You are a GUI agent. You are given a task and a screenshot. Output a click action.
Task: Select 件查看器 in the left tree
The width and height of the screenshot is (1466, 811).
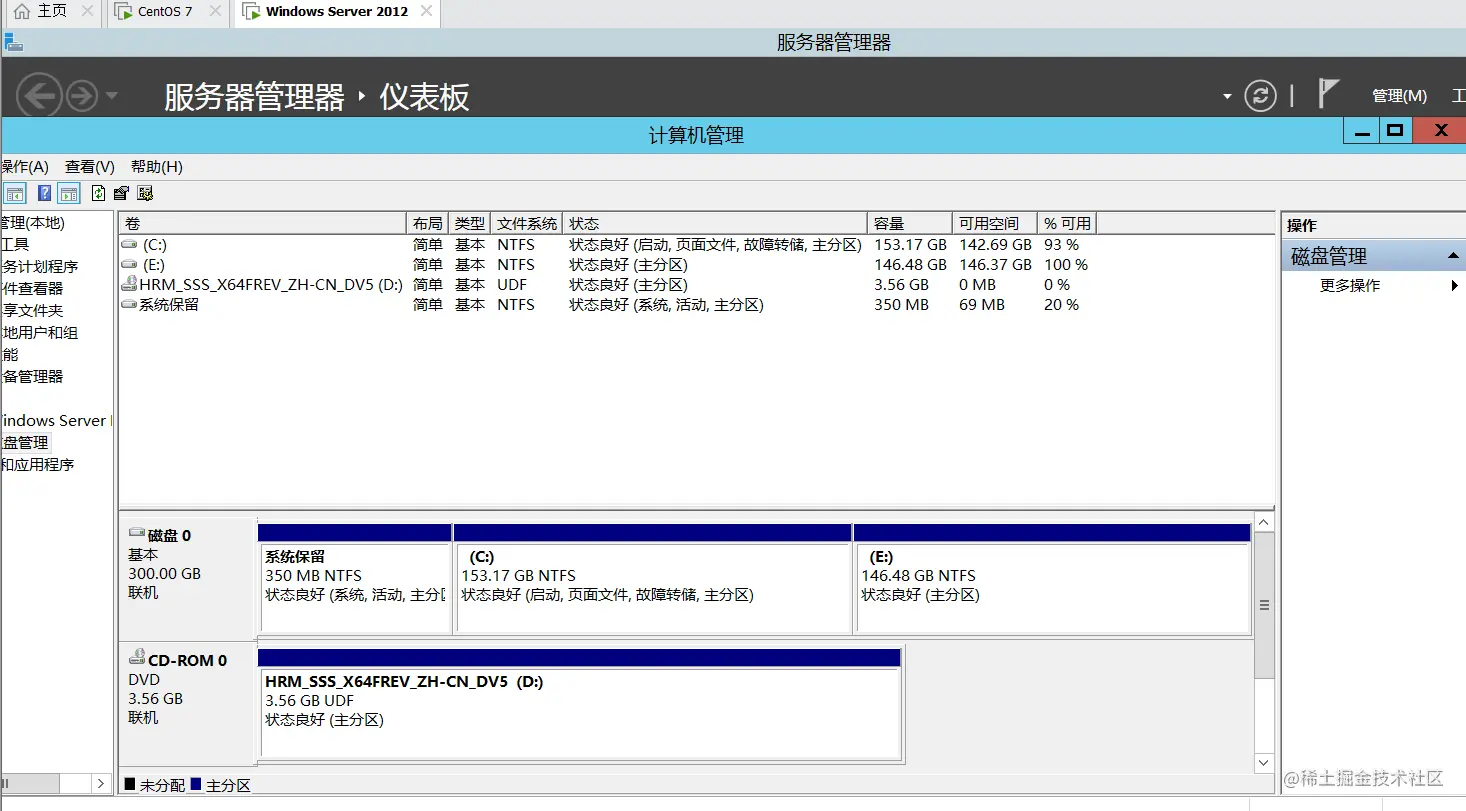tap(32, 288)
